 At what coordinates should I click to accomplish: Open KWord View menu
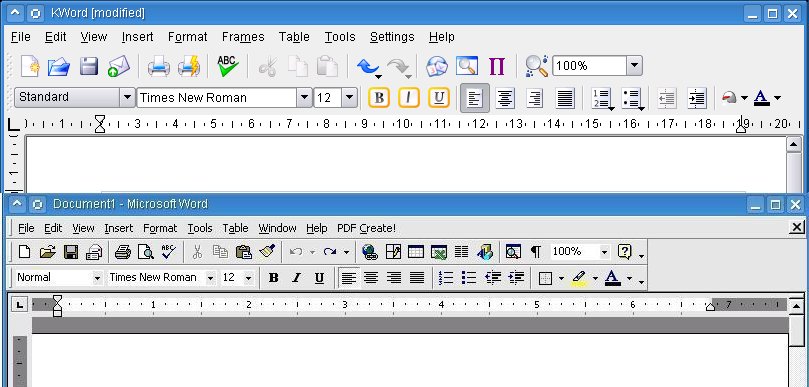pos(94,37)
